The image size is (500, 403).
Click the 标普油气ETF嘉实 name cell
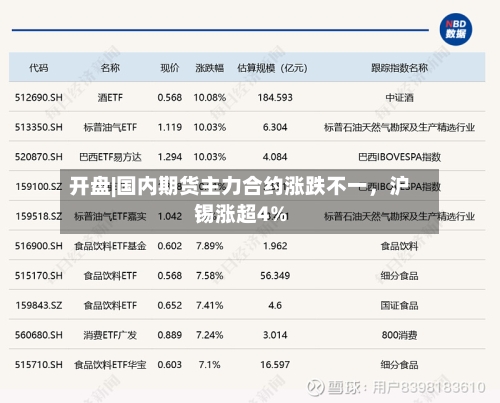click(110, 216)
